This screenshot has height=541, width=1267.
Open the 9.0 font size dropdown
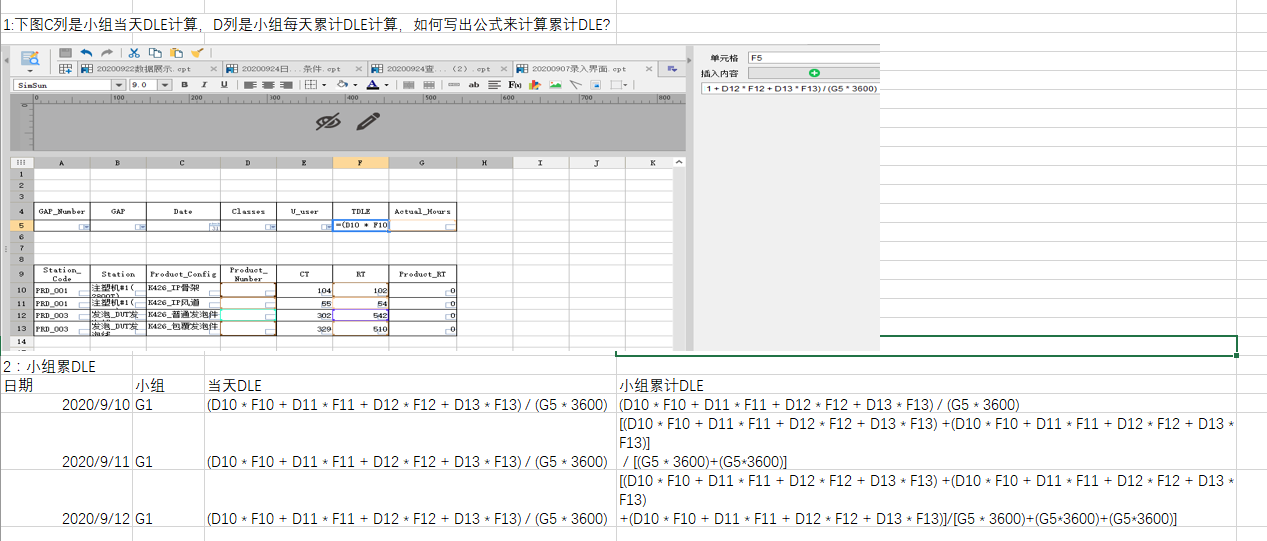tap(165, 85)
